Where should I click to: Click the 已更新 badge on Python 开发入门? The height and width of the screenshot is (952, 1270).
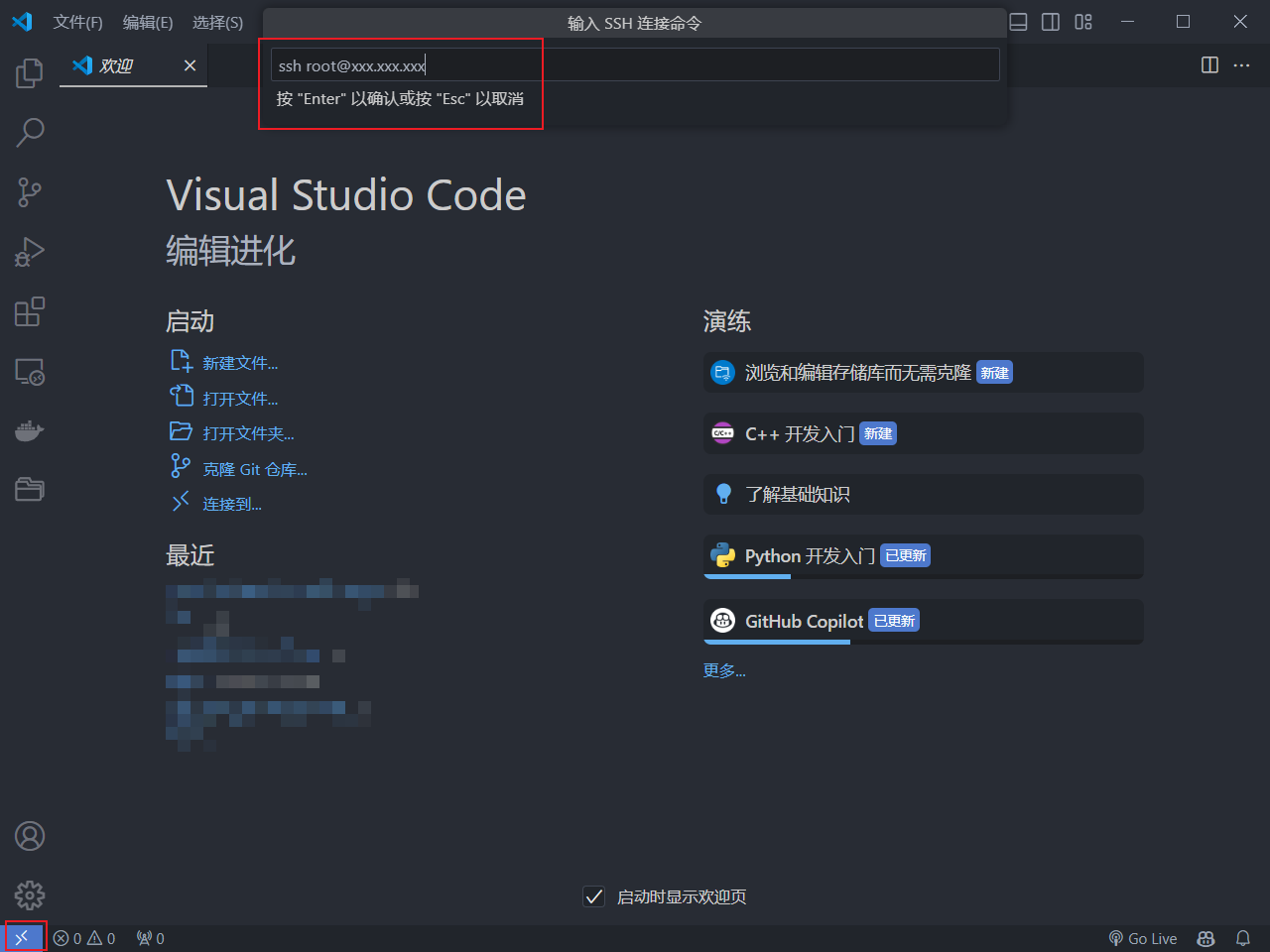[x=906, y=555]
